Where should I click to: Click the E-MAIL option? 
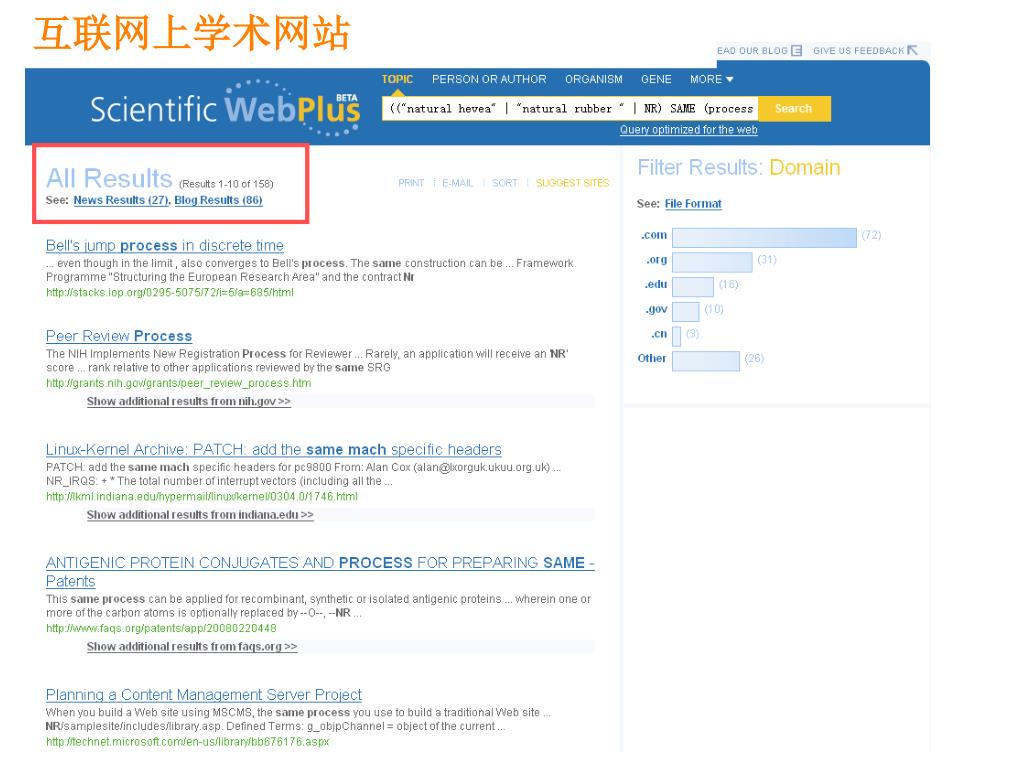point(457,183)
